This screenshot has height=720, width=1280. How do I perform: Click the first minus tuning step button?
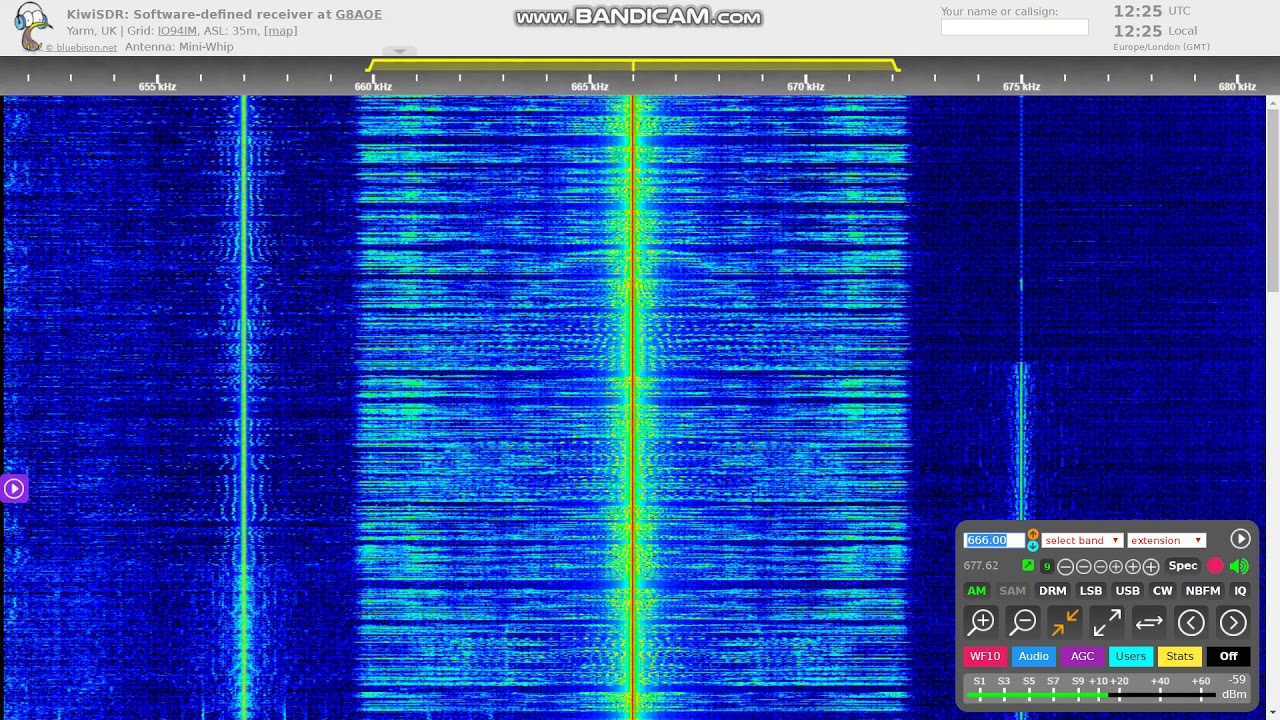tap(1066, 567)
